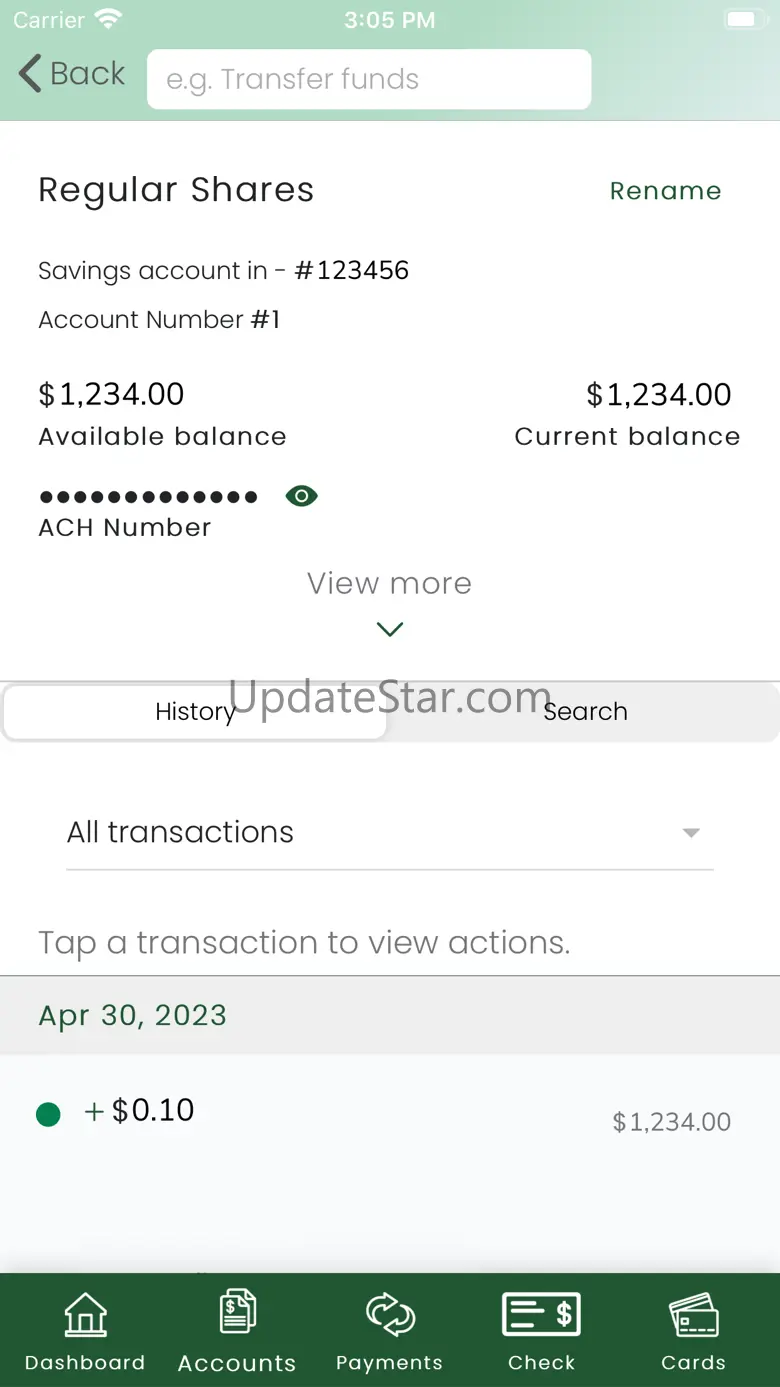Viewport: 780px width, 1387px height.
Task: Tap the Accounts document icon
Action: [237, 1311]
